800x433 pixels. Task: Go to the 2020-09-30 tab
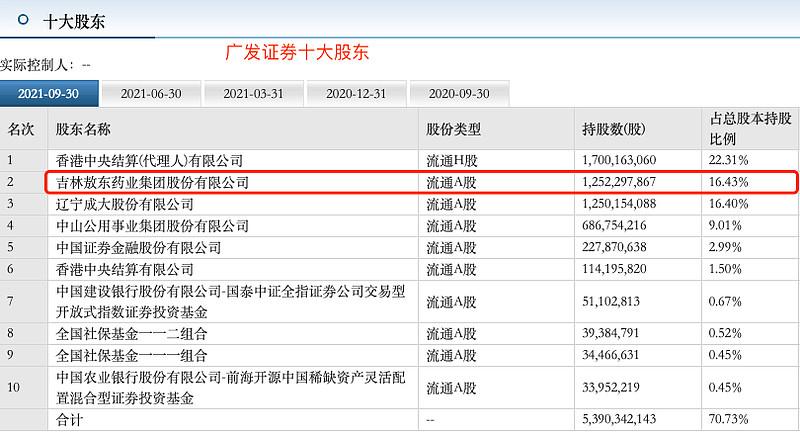459,94
